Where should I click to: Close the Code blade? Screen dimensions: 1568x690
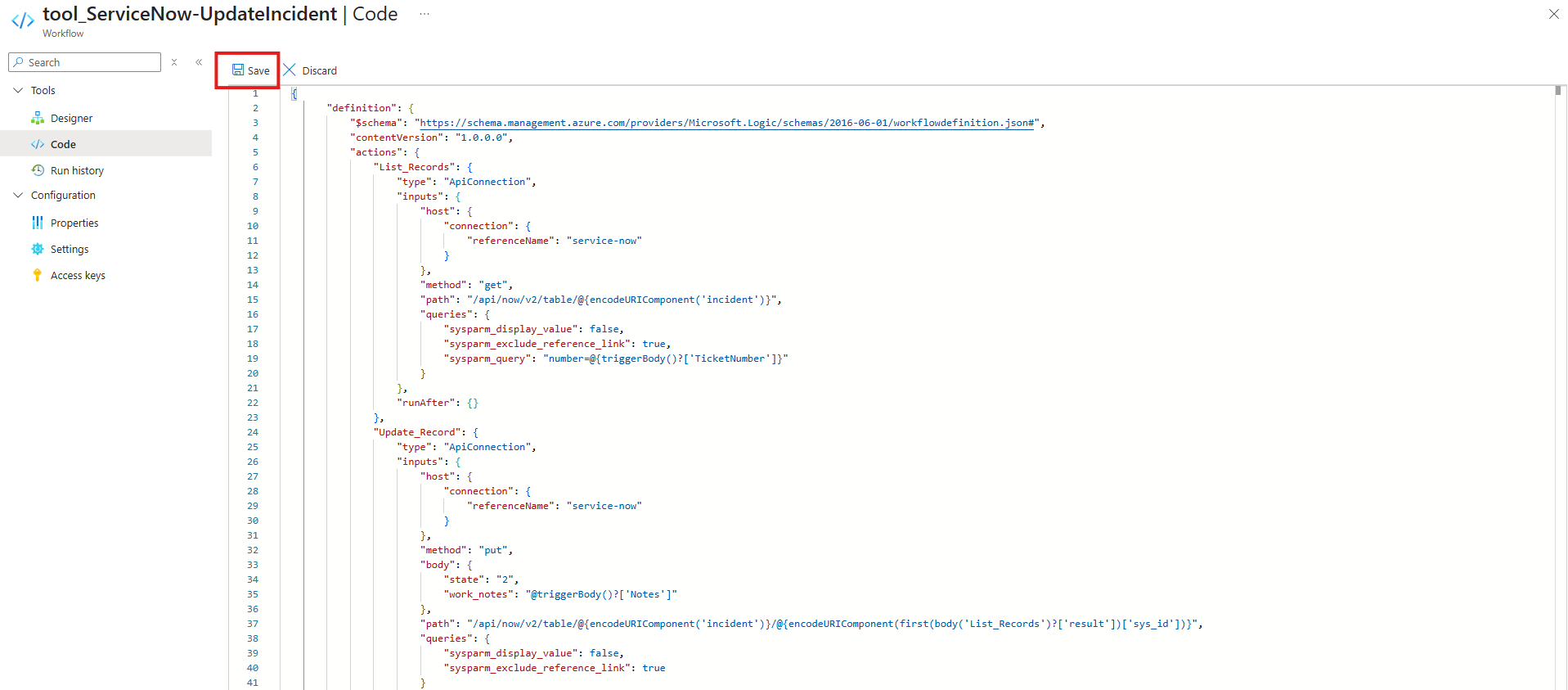1553,14
